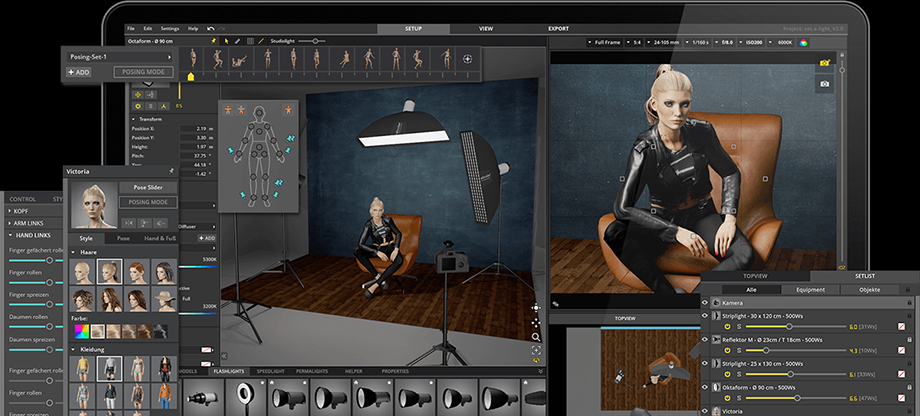The width and height of the screenshot is (920, 416).
Task: Toggle visibility of Oktaform in setlist
Action: 706,387
